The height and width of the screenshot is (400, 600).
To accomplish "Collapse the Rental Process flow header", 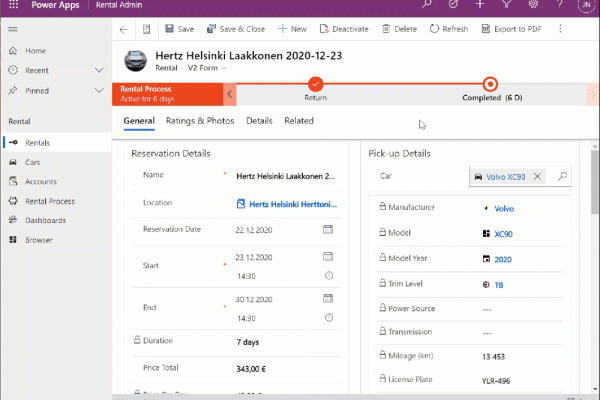I will (x=167, y=94).
